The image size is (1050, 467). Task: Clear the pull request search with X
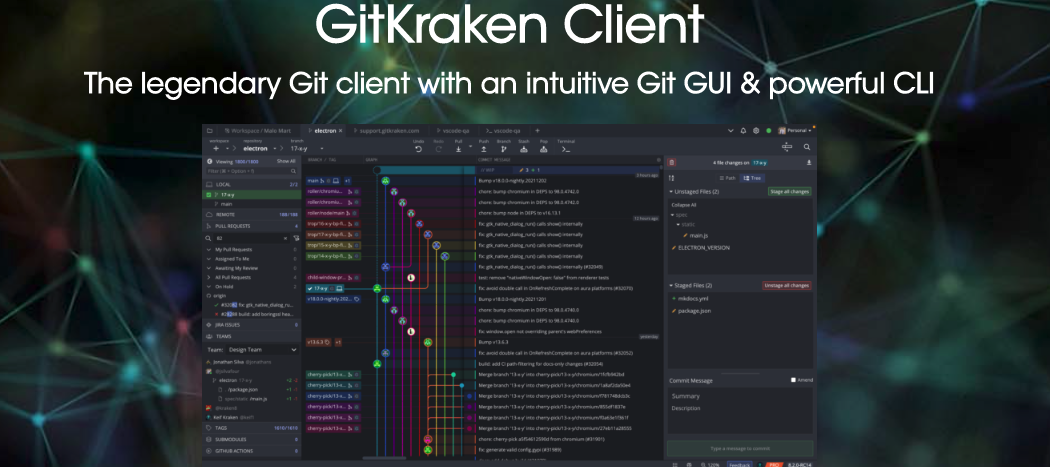coord(285,238)
